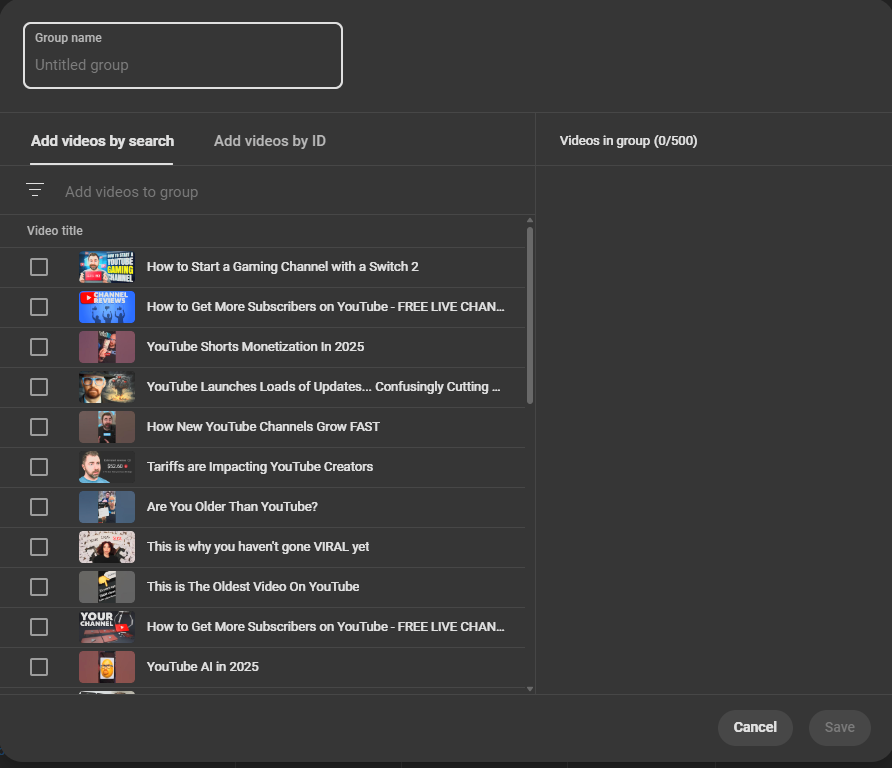Click the Cancel button

coord(755,727)
